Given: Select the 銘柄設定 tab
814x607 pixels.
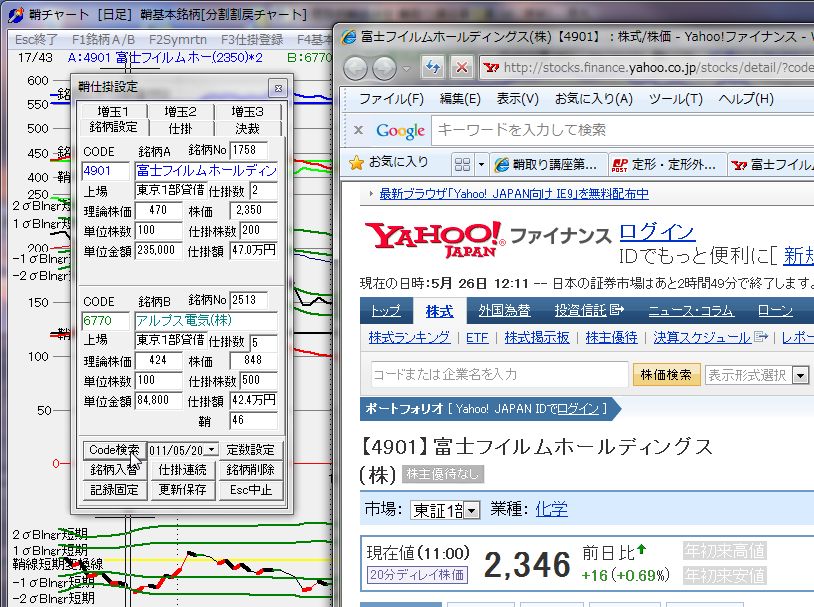Looking at the screenshot, I should [x=114, y=127].
